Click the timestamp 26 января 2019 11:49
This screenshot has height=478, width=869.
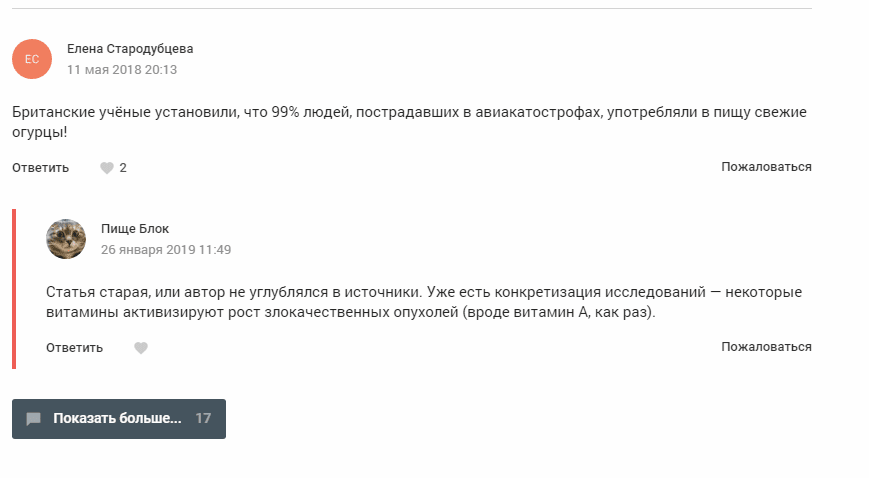(166, 250)
